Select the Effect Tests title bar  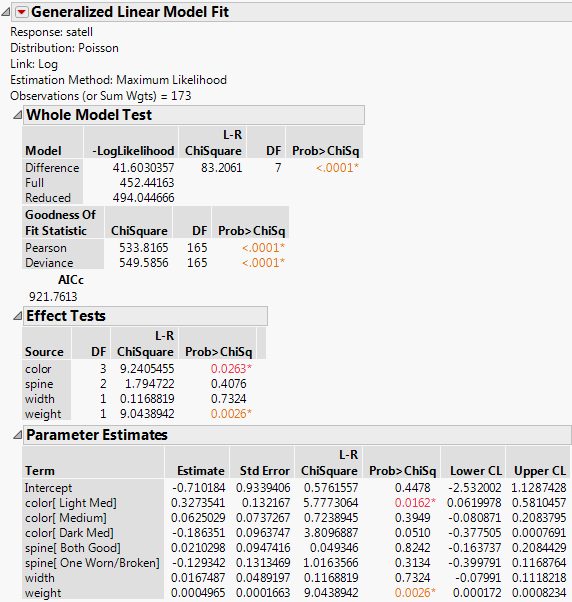tap(145, 316)
